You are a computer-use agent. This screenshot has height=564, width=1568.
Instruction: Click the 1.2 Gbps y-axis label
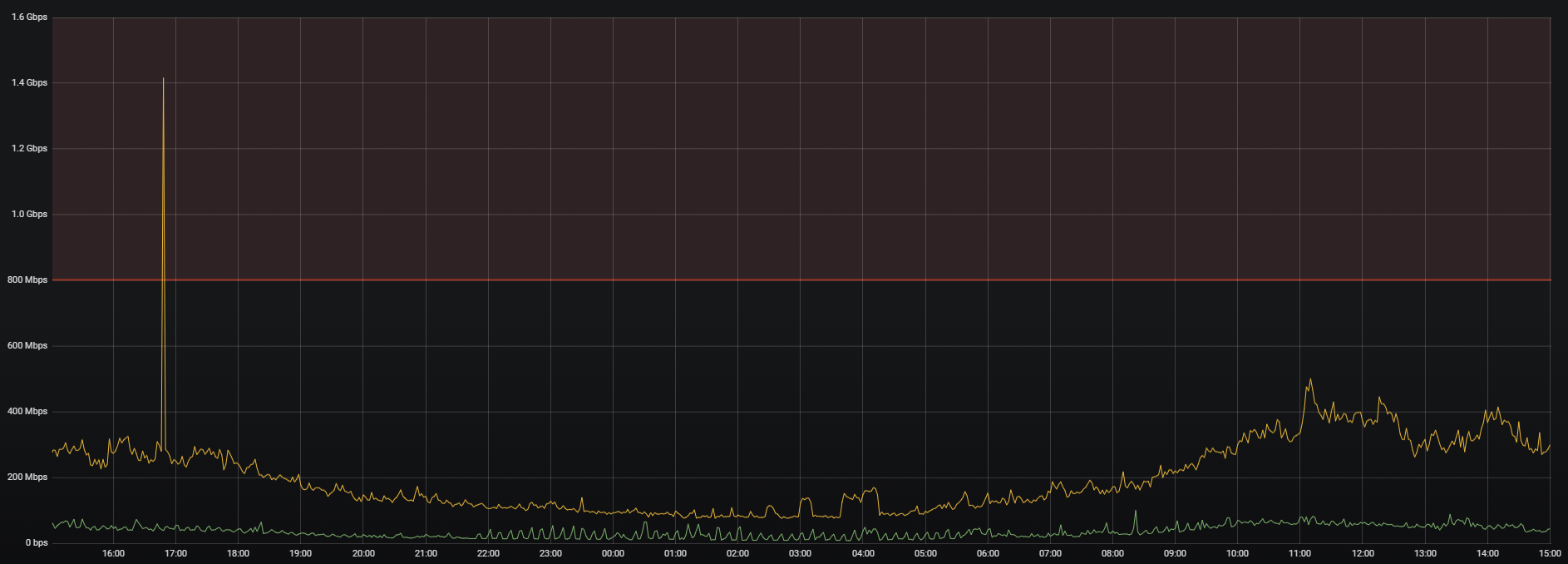(29, 149)
